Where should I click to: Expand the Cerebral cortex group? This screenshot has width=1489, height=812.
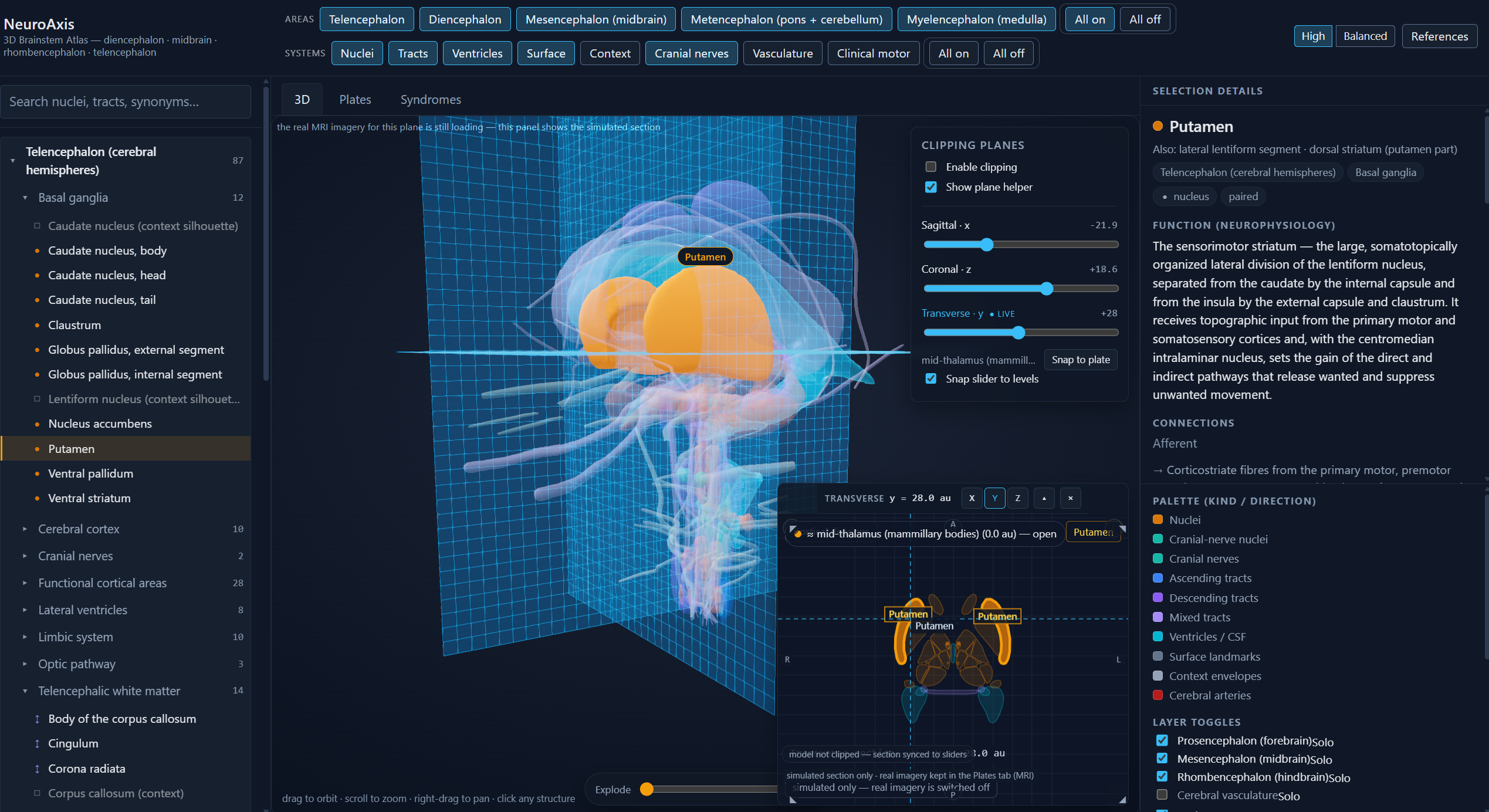click(25, 529)
